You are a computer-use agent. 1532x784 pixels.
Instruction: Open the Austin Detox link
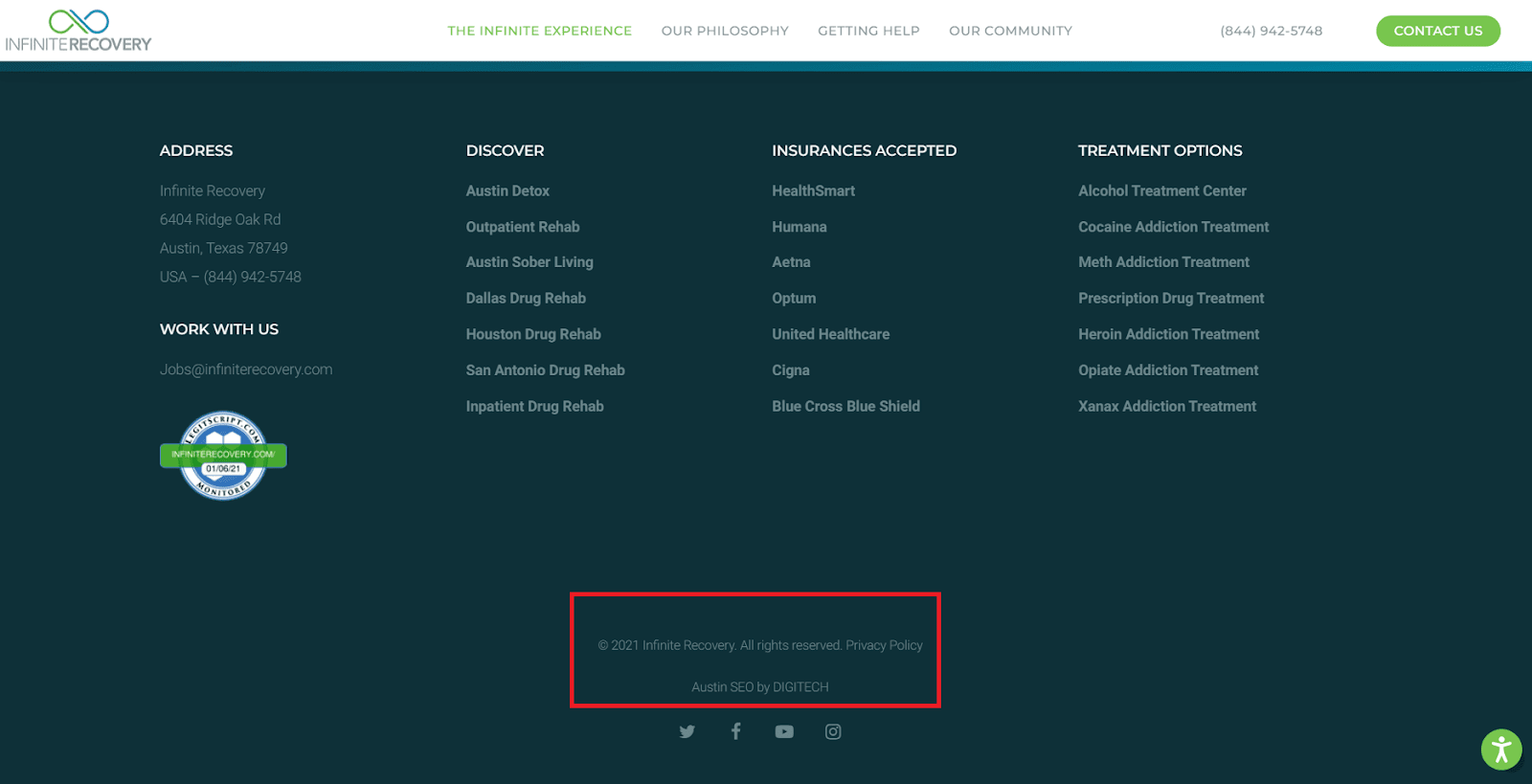click(x=507, y=190)
